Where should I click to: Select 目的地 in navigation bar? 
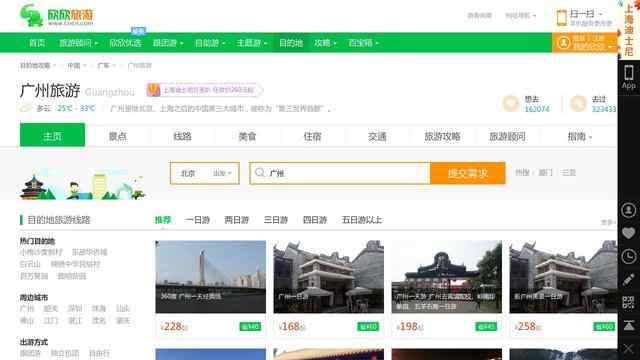pyautogui.click(x=291, y=43)
